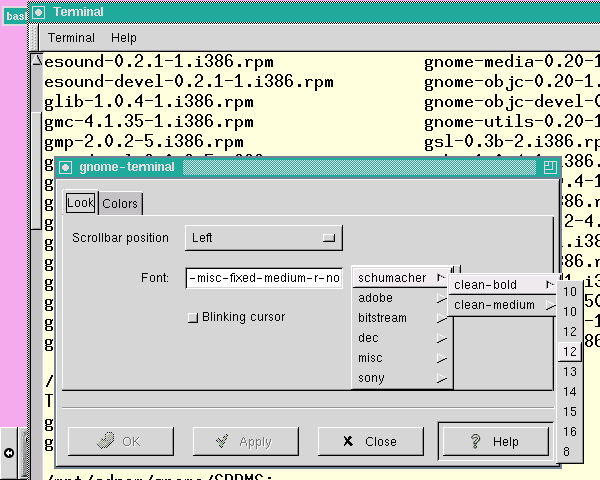Click into the Font name text field
600x480 pixels.
(x=264, y=278)
